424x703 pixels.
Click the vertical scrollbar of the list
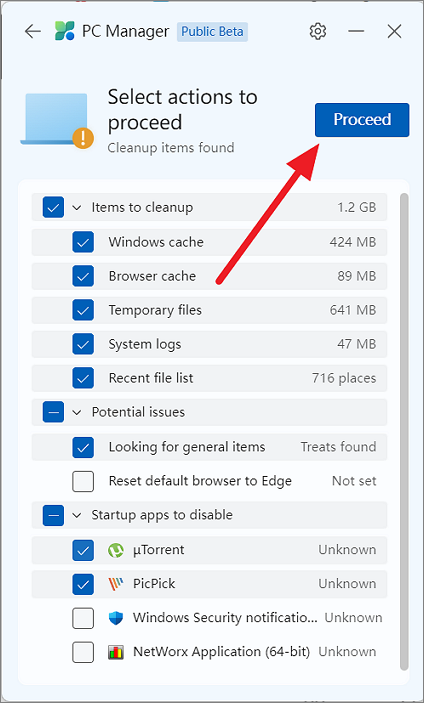pyautogui.click(x=404, y=432)
